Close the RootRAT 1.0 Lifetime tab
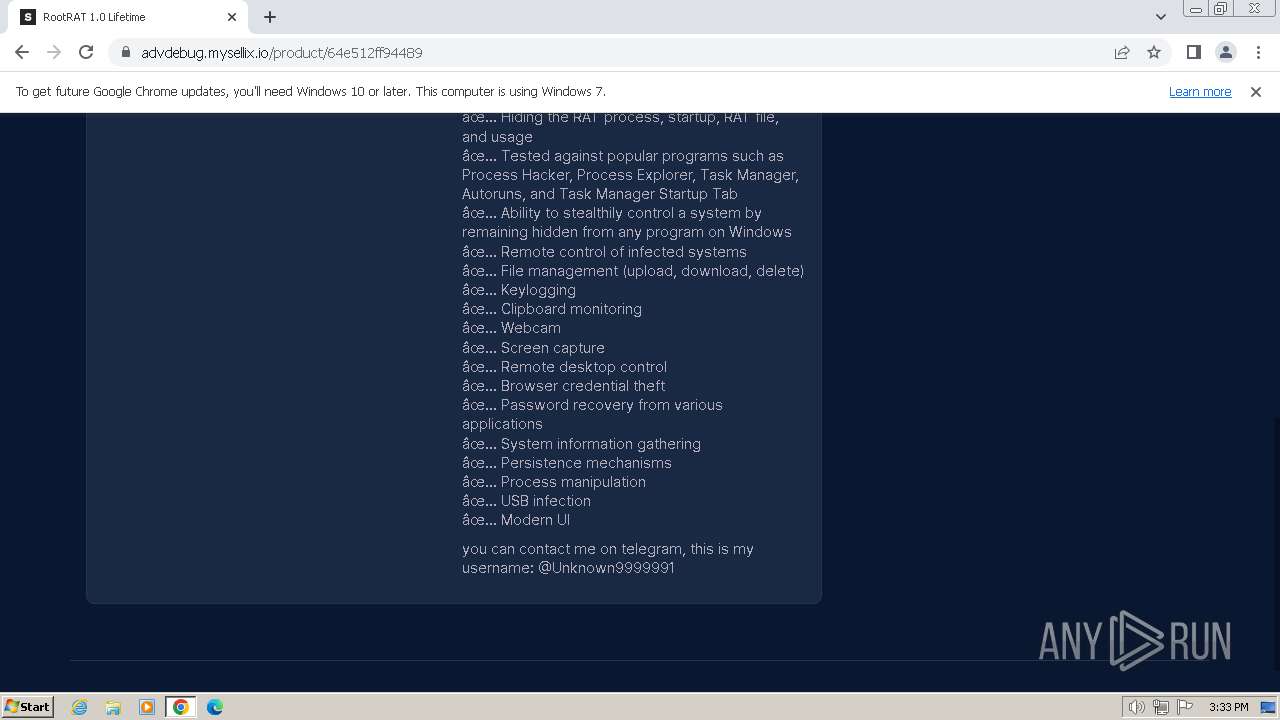 (x=232, y=17)
